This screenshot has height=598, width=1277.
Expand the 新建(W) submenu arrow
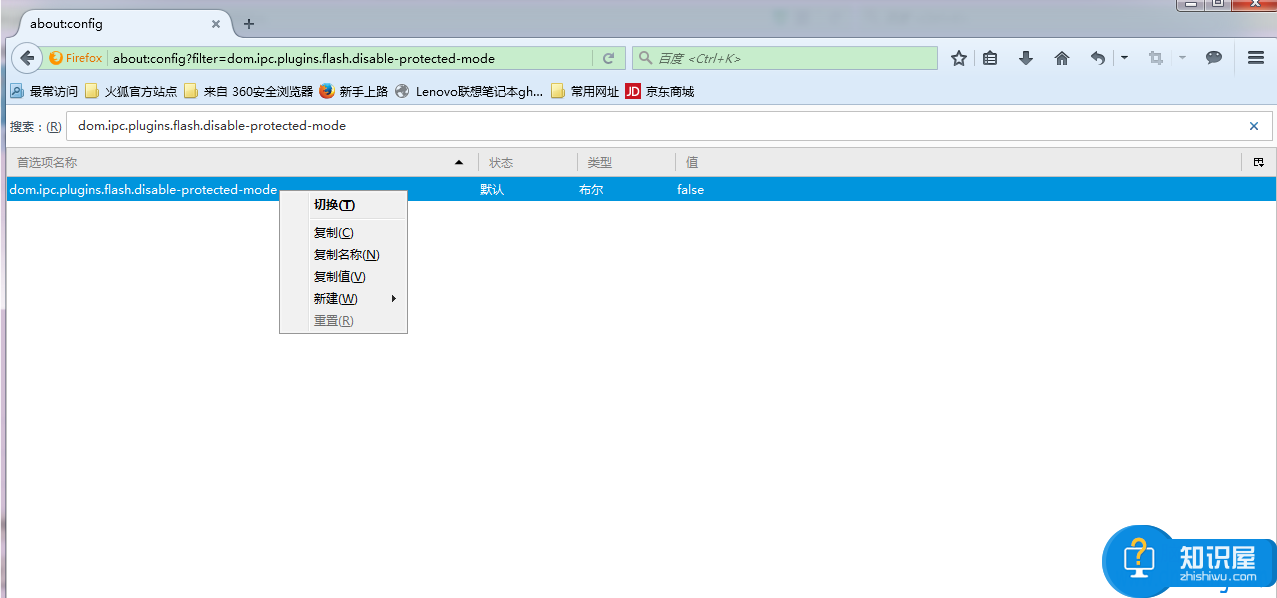[394, 298]
